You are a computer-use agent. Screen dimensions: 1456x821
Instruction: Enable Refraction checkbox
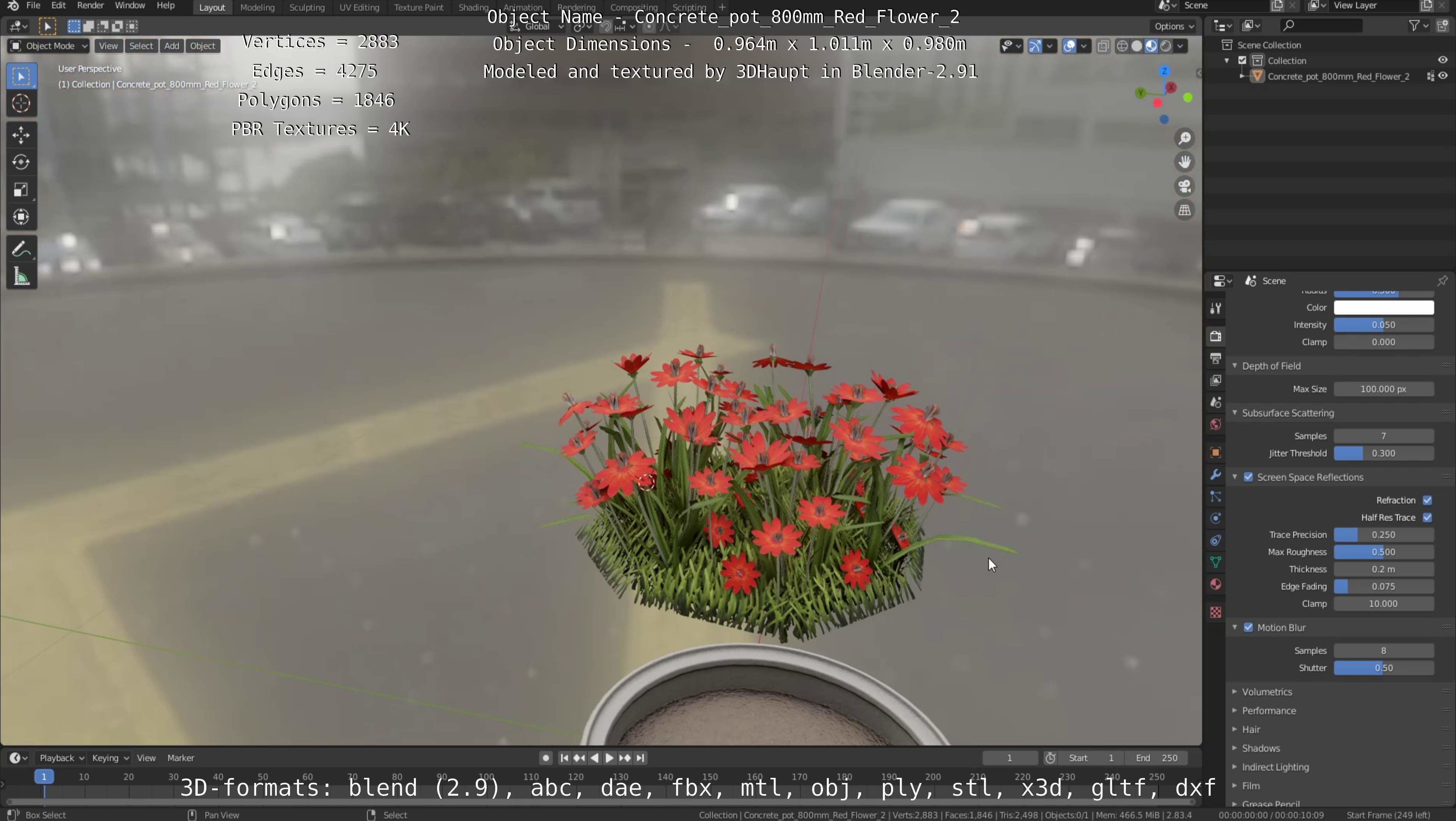1427,500
